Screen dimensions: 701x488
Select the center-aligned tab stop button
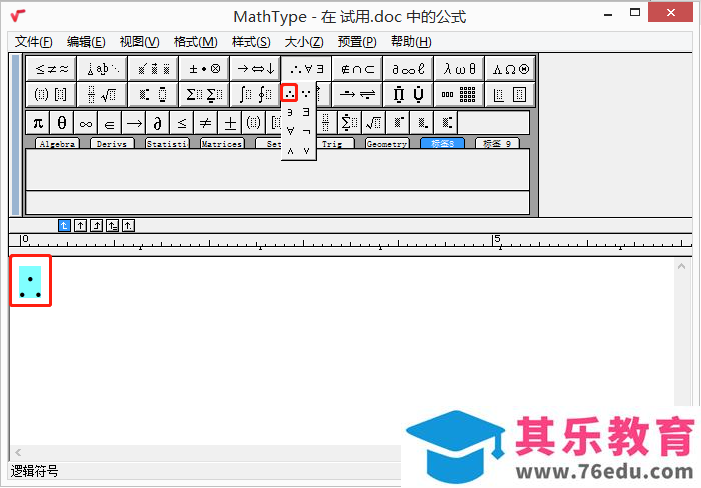pyautogui.click(x=80, y=226)
